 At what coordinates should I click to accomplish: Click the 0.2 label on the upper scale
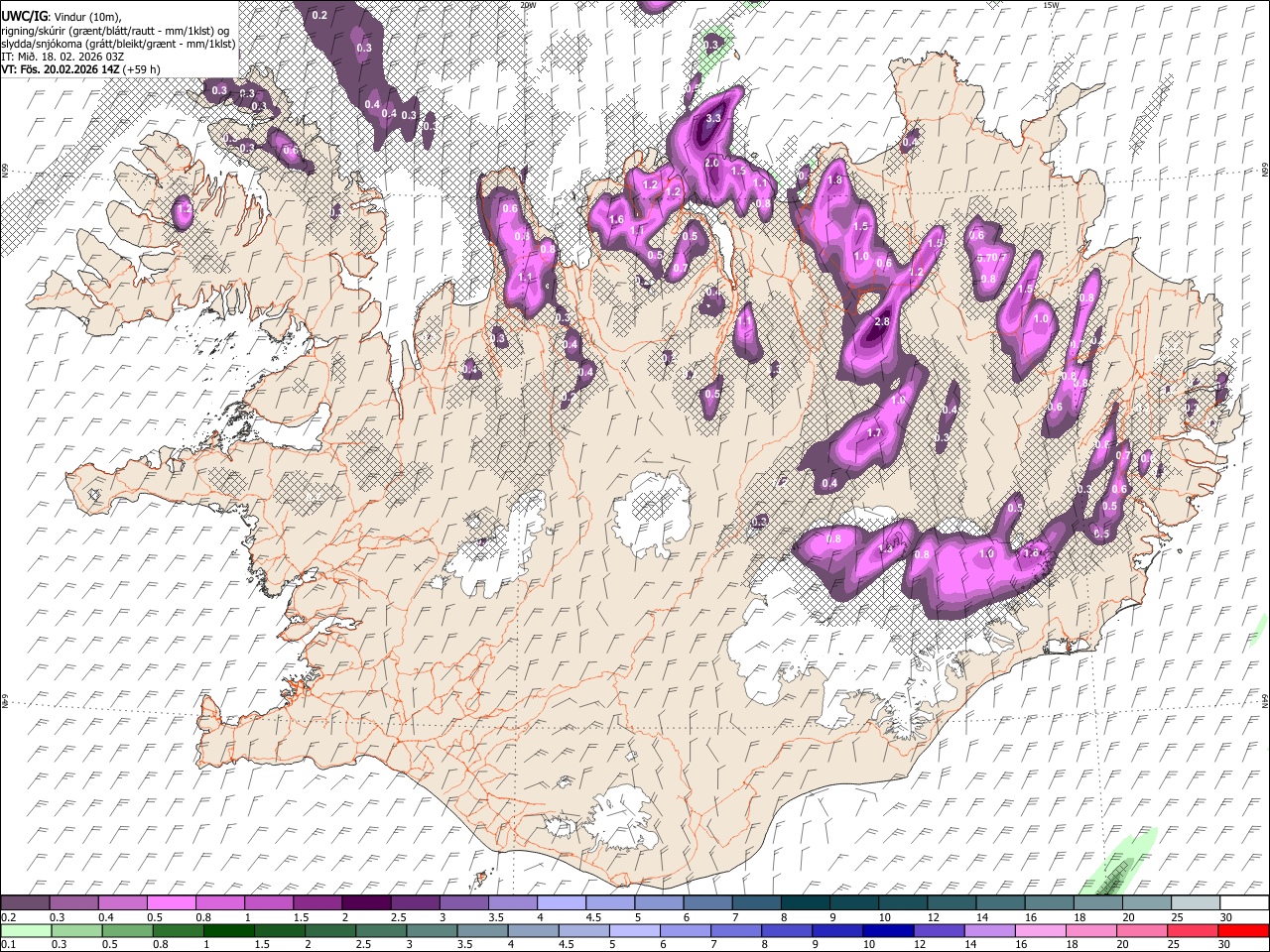pos(6,917)
